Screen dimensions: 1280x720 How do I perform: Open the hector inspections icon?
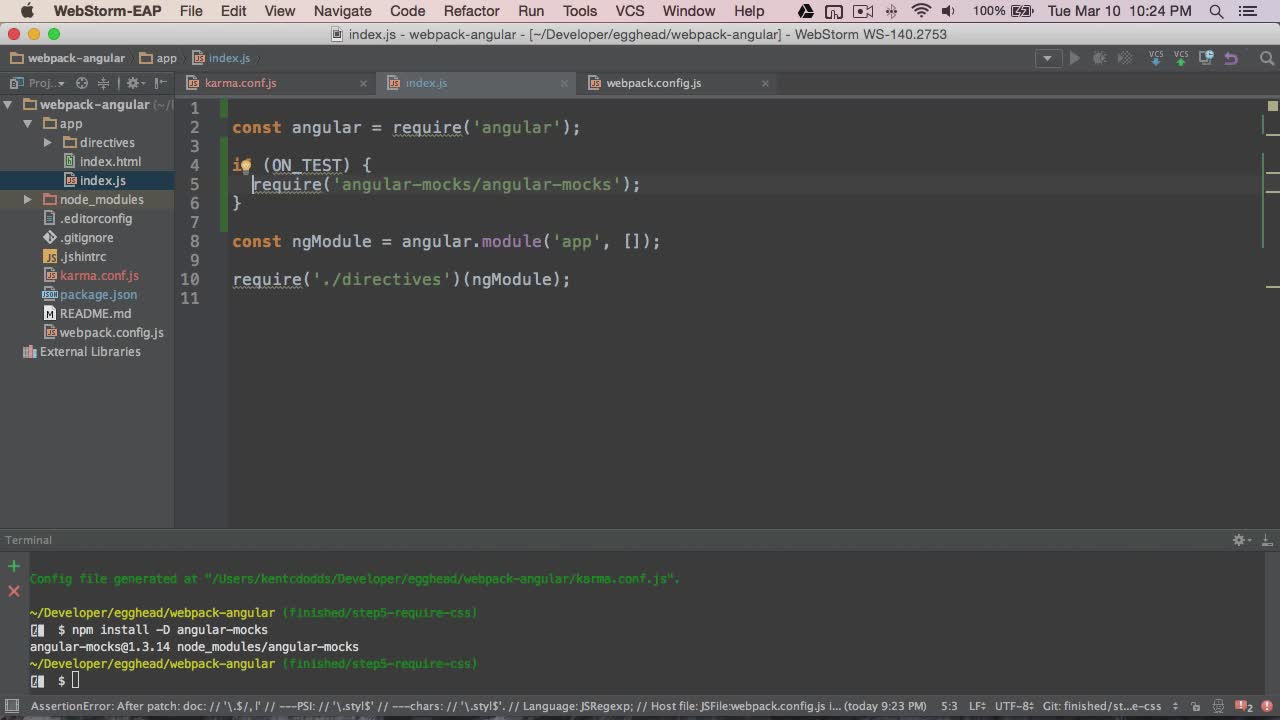1217,706
